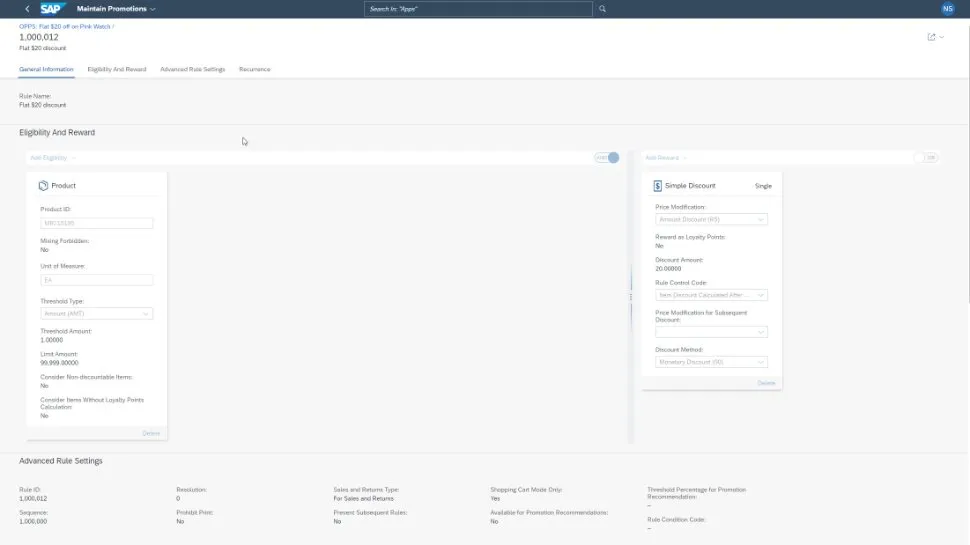Click the share icon near the title
This screenshot has height=545, width=970.
point(932,37)
